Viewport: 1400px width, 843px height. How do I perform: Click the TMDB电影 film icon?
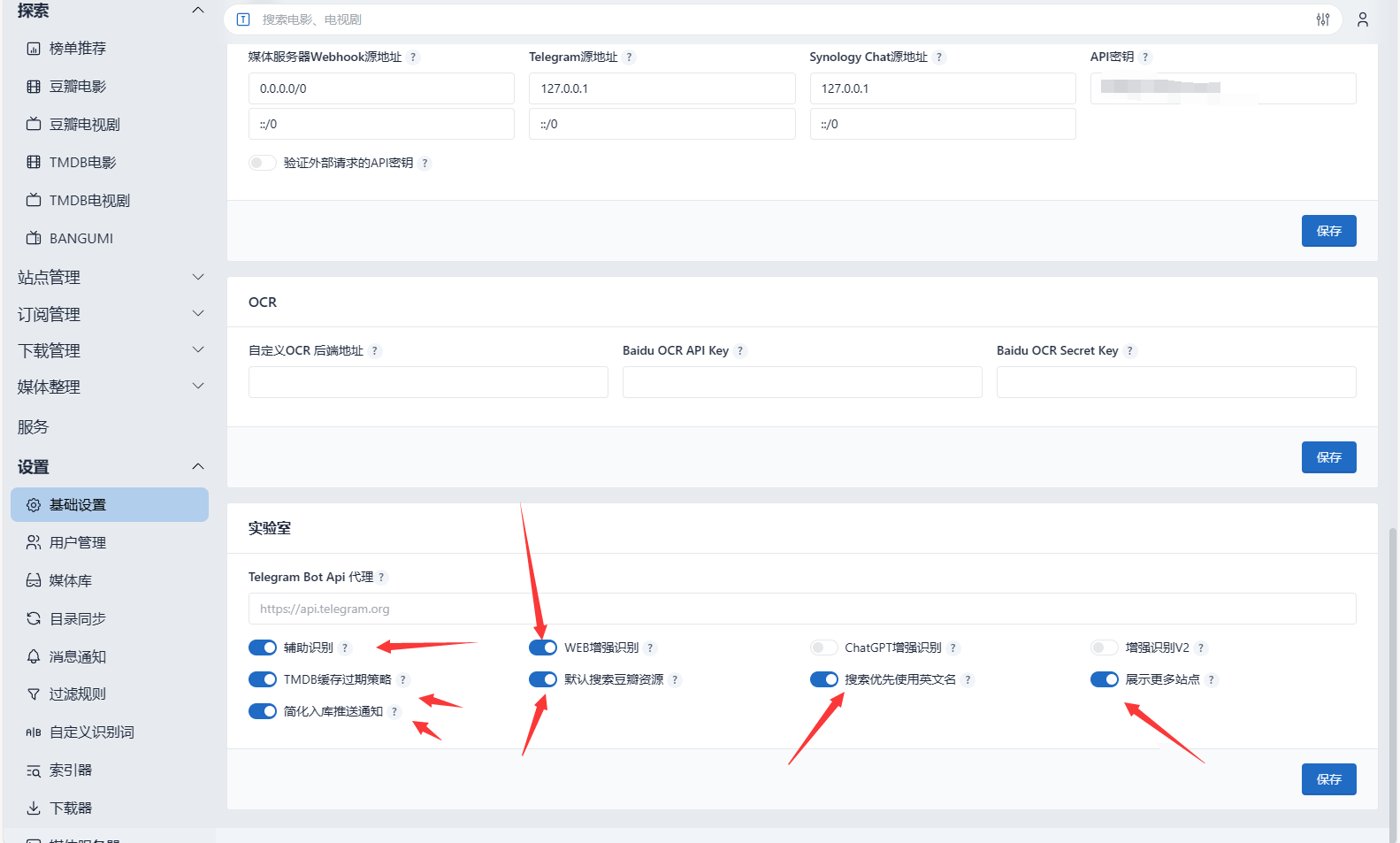point(34,163)
